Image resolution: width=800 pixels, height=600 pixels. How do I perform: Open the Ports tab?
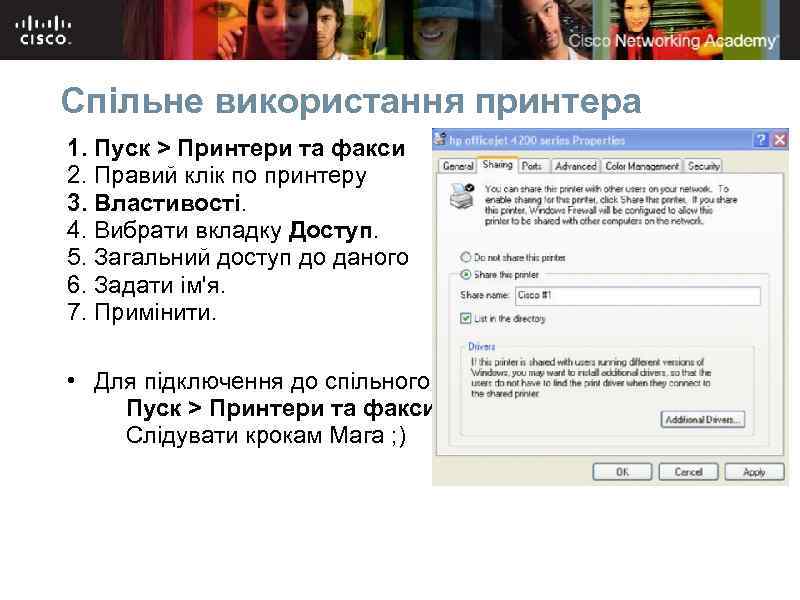(x=533, y=166)
